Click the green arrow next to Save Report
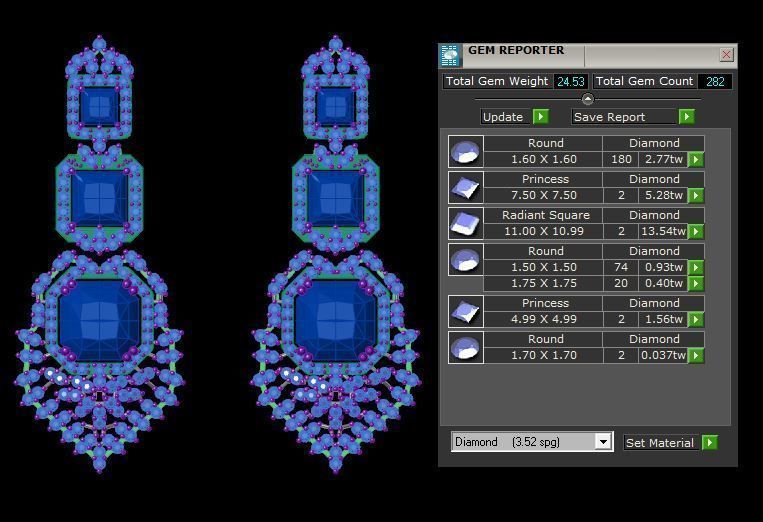Viewport: 763px width, 522px height. click(x=686, y=117)
